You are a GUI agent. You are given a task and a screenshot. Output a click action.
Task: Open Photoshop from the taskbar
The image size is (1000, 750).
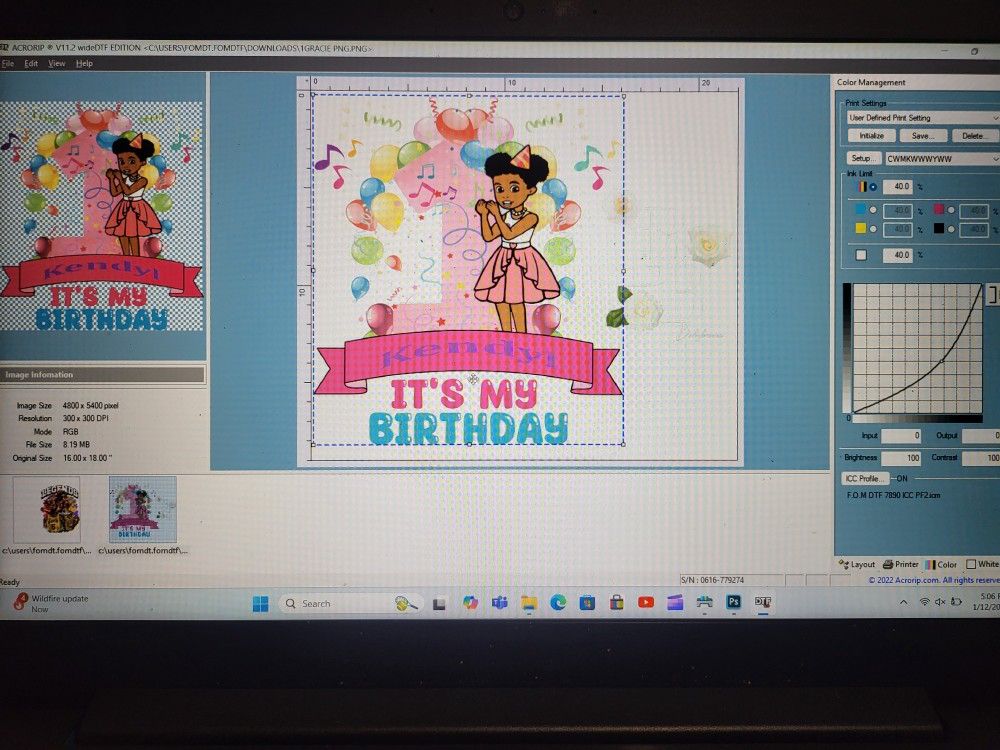point(733,602)
